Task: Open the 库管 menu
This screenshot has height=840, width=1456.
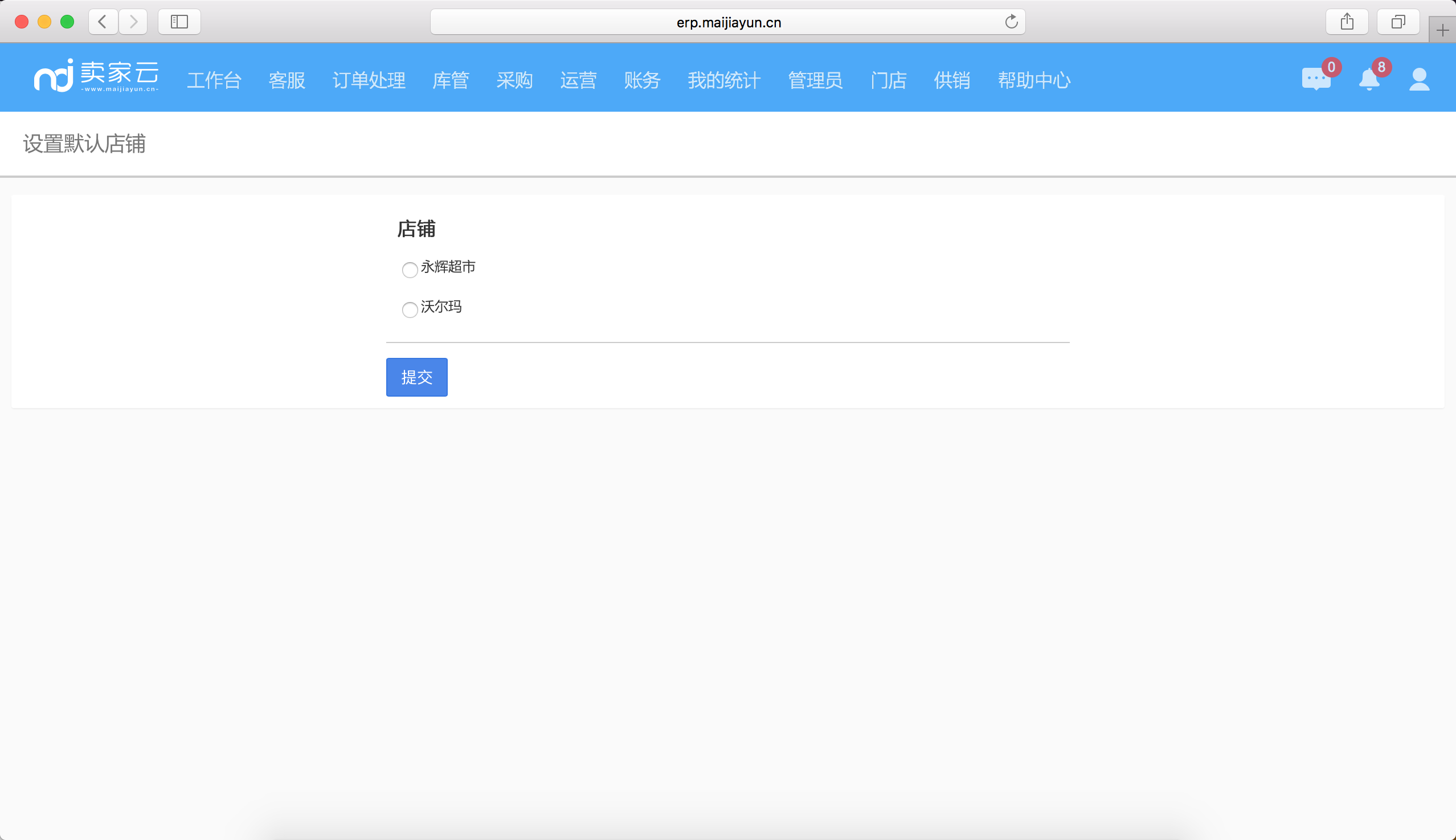Action: 451,80
